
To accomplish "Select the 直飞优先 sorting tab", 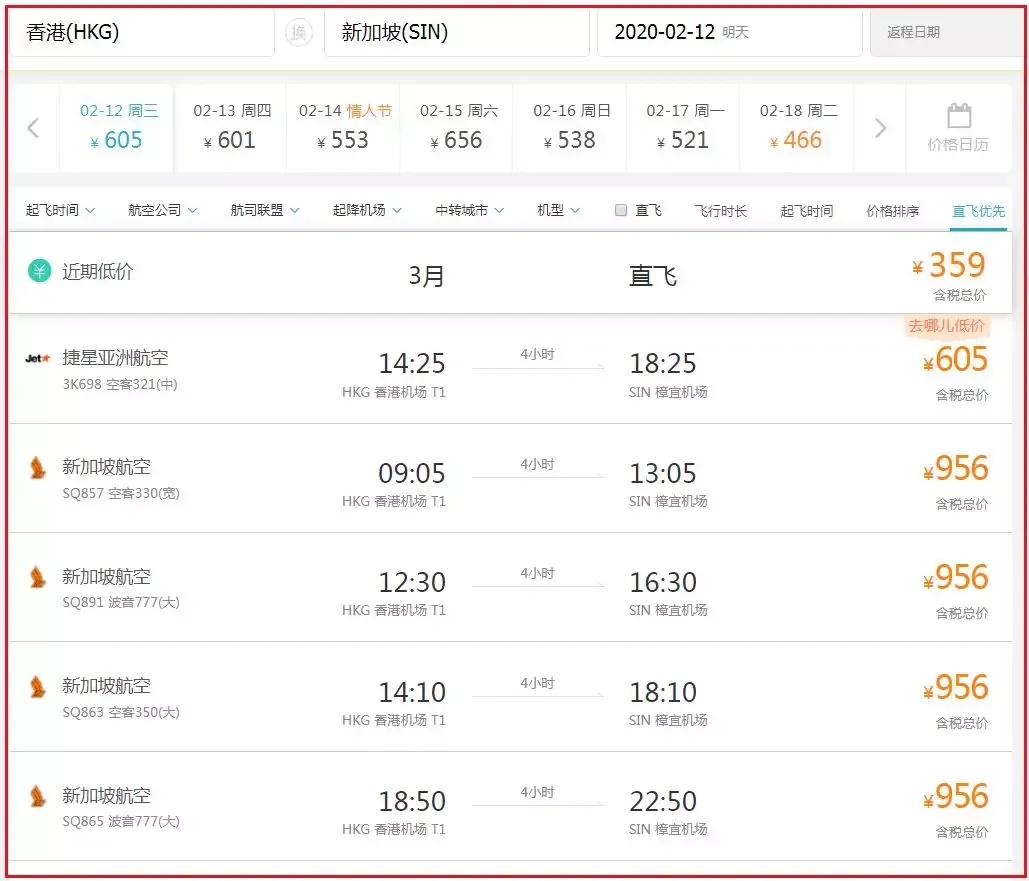I will click(x=978, y=211).
